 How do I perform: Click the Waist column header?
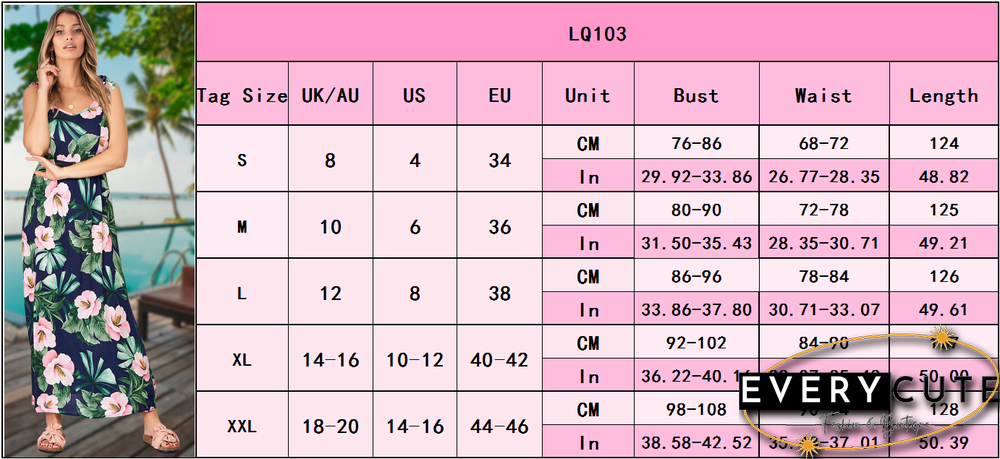(x=823, y=96)
